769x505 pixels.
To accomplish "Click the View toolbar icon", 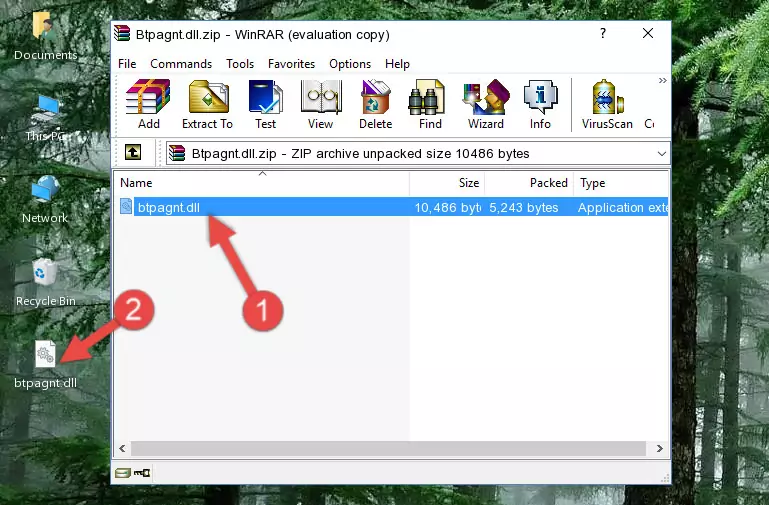I will pyautogui.click(x=321, y=104).
